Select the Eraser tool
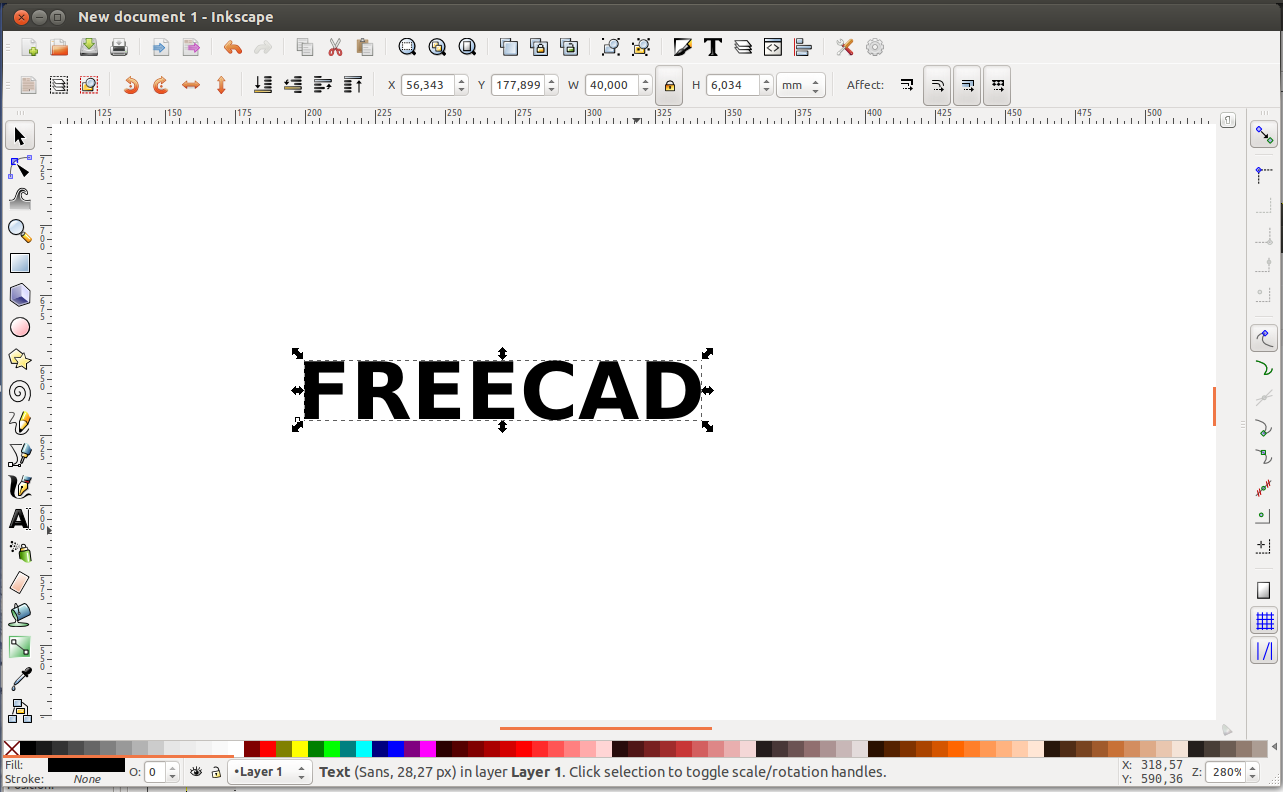Viewport: 1283px width, 792px height. pyautogui.click(x=20, y=583)
